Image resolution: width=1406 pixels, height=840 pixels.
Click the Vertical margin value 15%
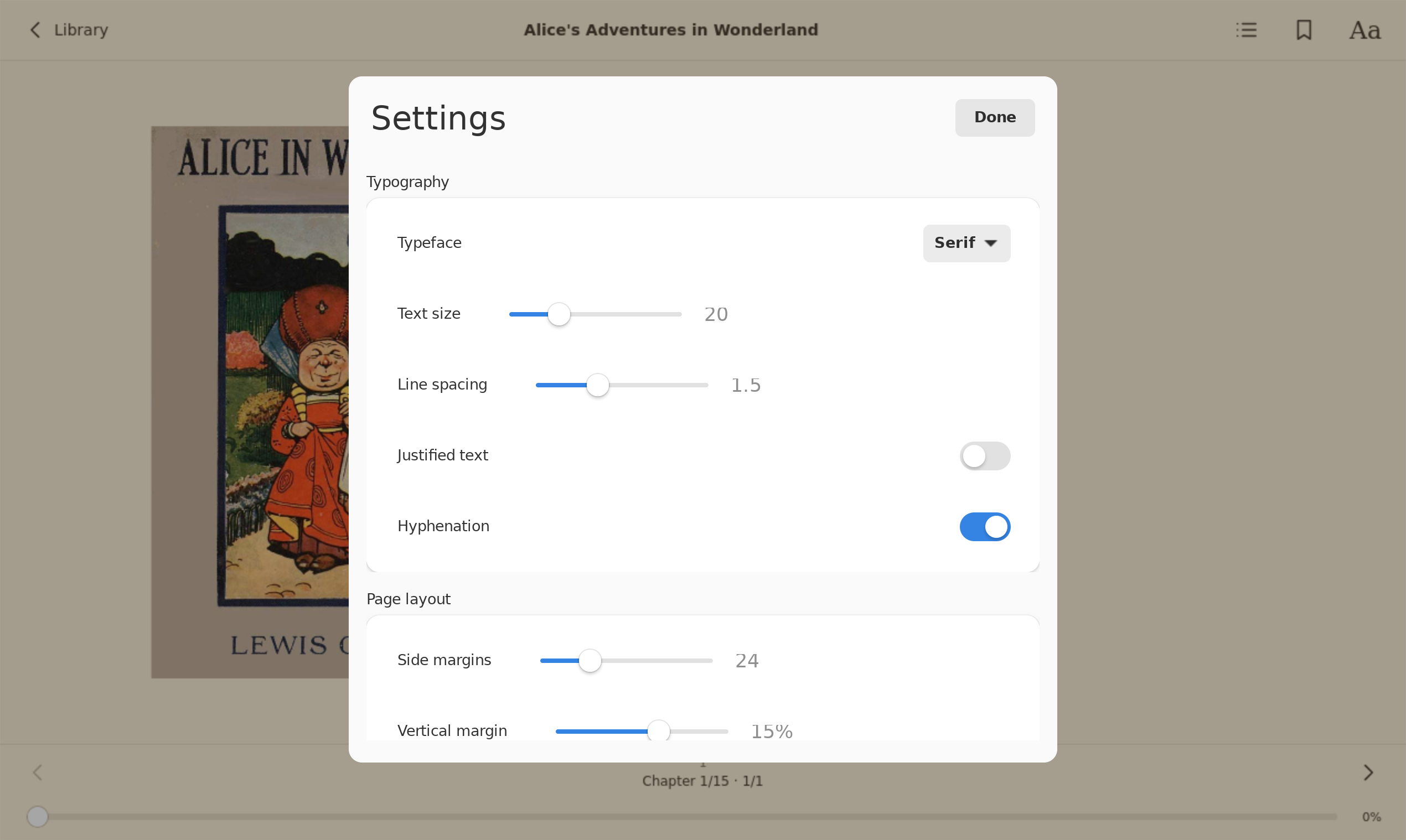tap(771, 732)
